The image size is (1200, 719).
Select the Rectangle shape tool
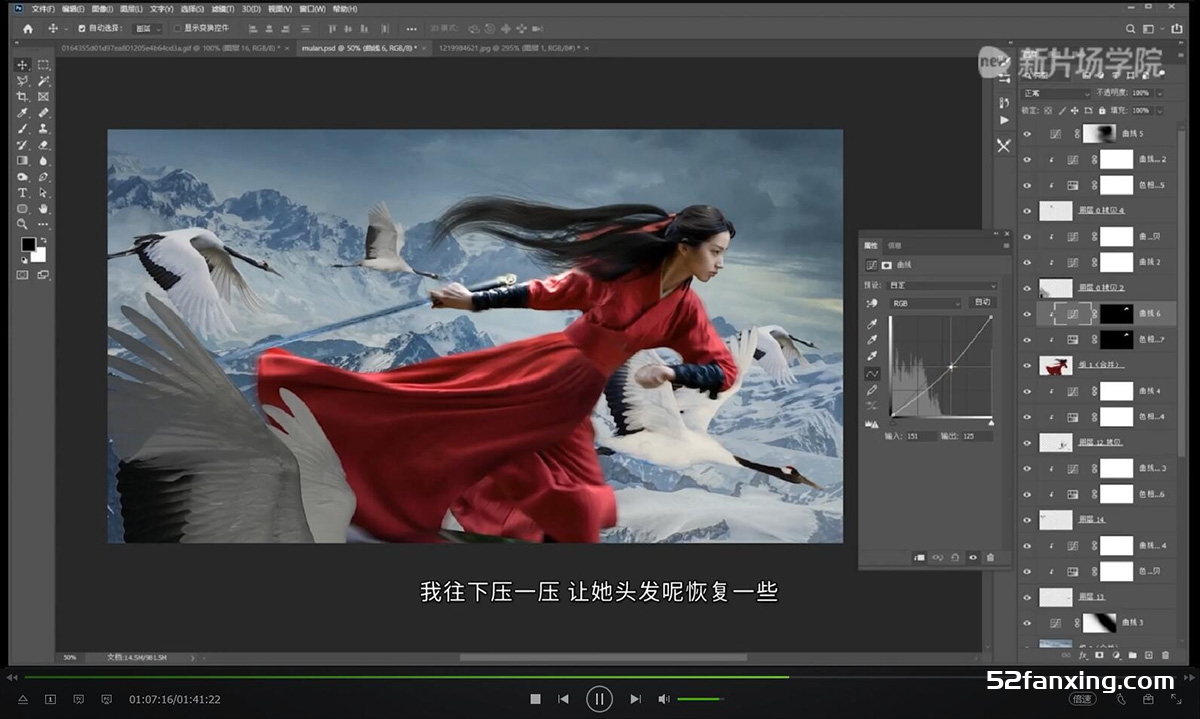22,209
